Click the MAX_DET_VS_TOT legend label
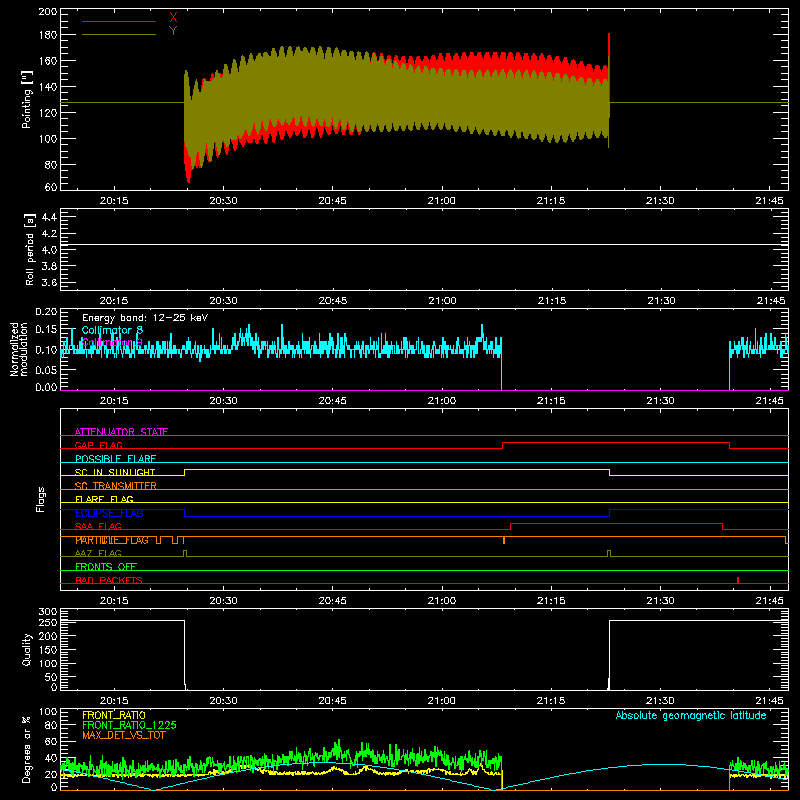Screen dimensions: 800x800 coord(124,736)
